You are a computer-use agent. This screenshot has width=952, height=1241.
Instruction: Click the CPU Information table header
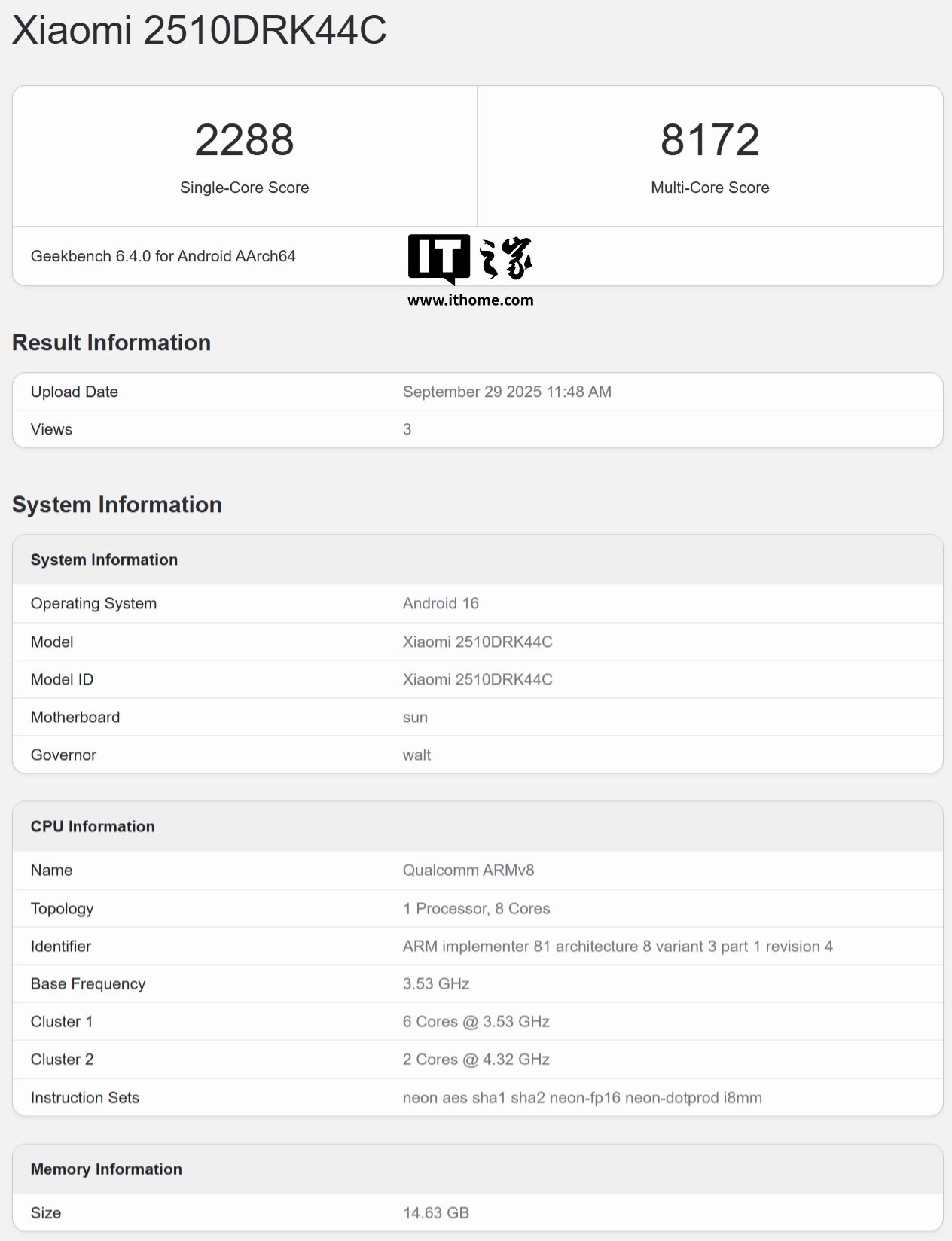pyautogui.click(x=93, y=826)
